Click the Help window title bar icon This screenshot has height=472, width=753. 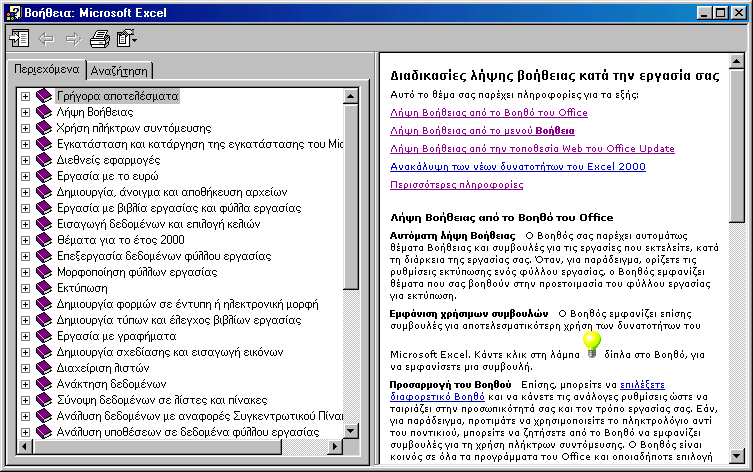[x=14, y=12]
